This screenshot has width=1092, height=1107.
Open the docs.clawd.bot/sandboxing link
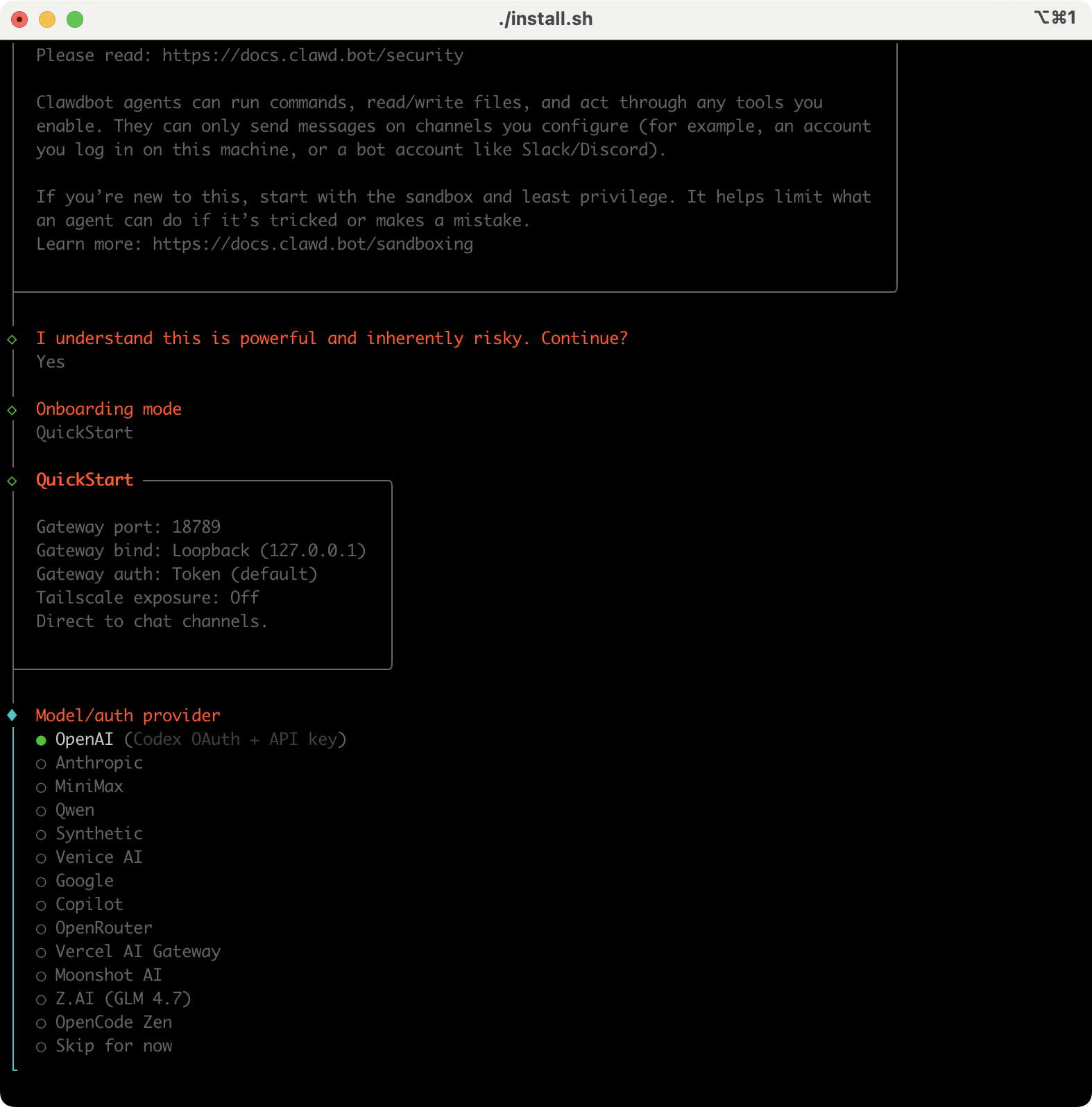(312, 244)
